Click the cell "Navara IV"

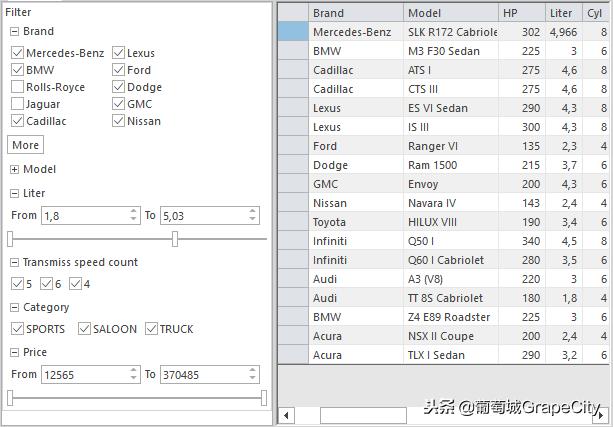[x=451, y=203]
